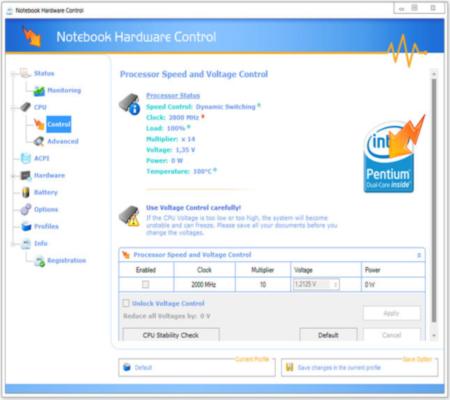Screen dimensions: 450x400
Task: Select the ACPI icon in sidebar
Action: pyautogui.click(x=26, y=158)
